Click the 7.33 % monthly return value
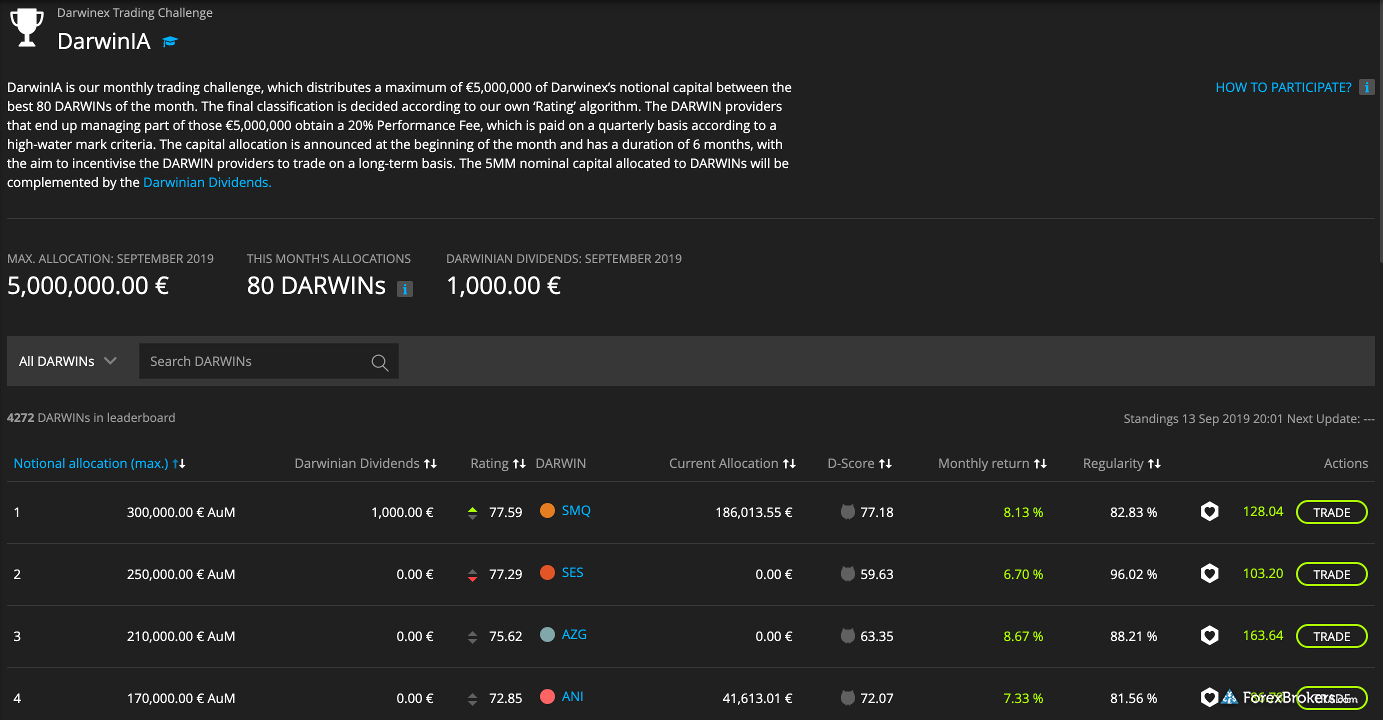1383x720 pixels. (x=1023, y=699)
